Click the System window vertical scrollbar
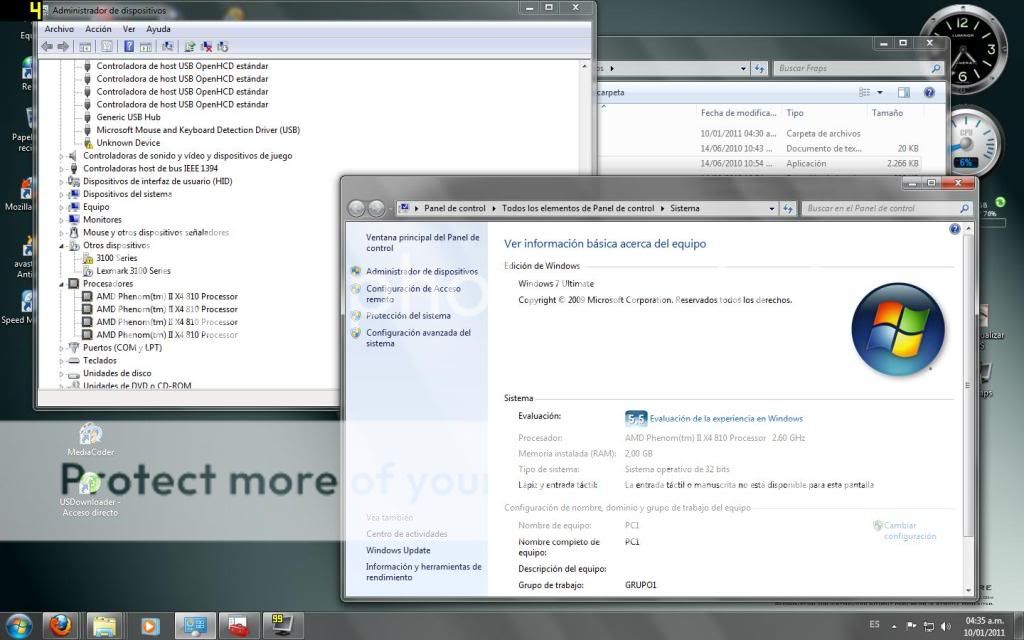Screen dimensions: 1024x640 [x=968, y=385]
